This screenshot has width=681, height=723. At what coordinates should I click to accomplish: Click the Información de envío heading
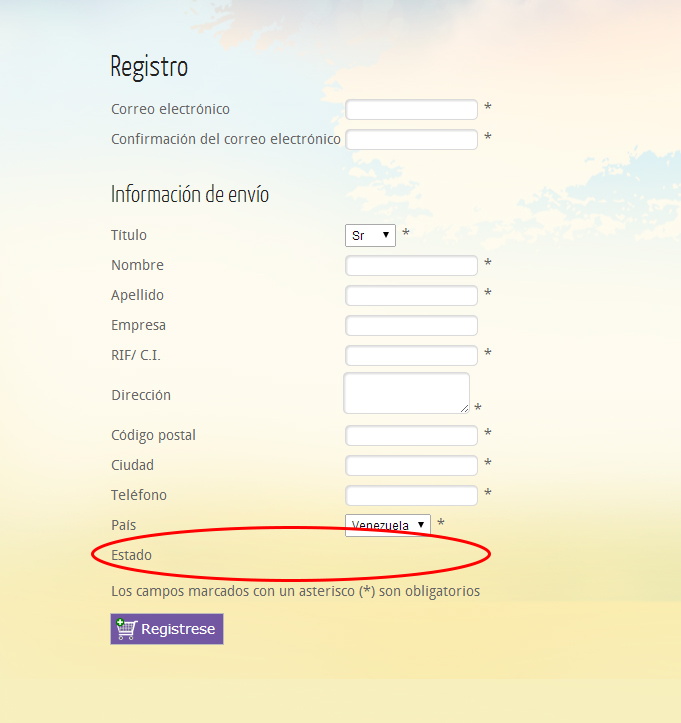(190, 194)
